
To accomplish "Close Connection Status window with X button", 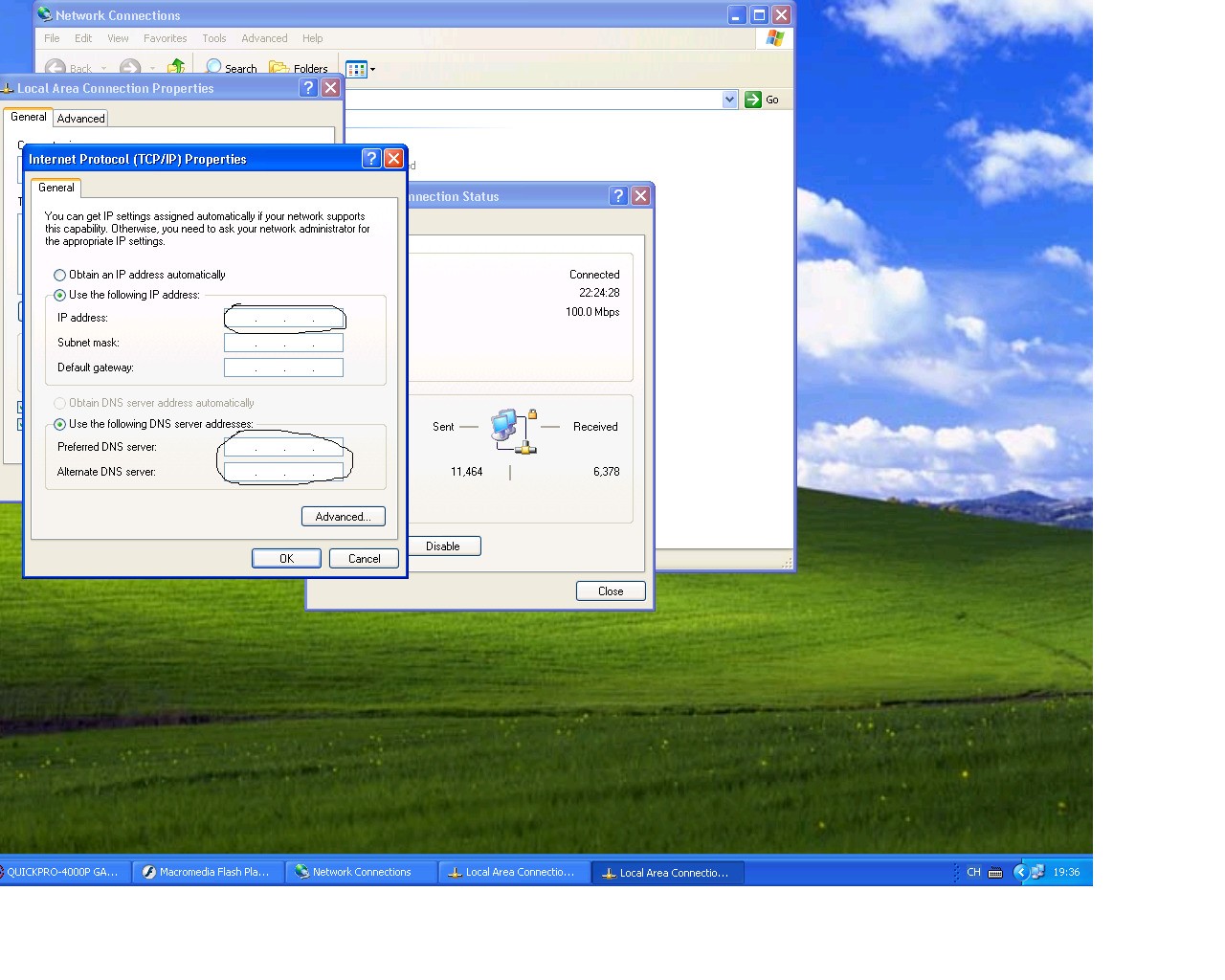I will click(x=640, y=196).
